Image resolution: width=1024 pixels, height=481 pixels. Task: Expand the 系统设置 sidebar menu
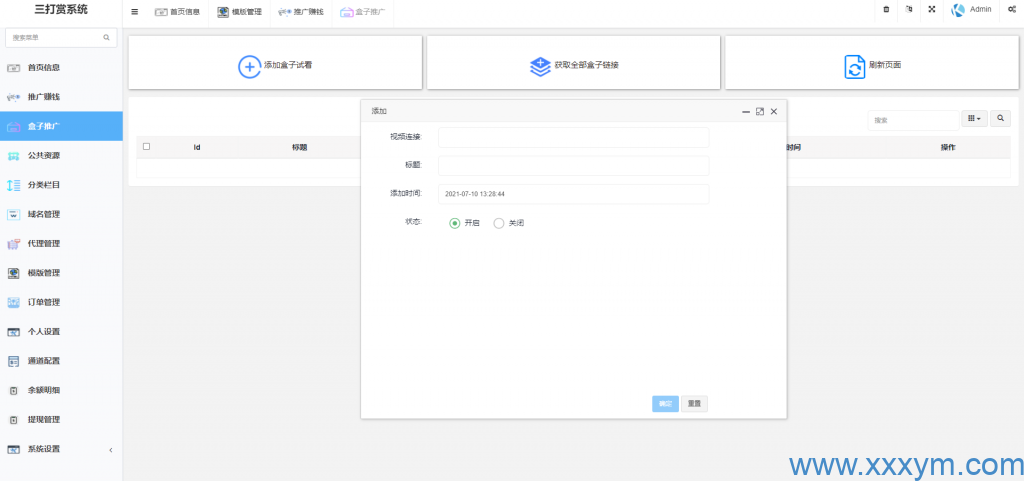point(60,449)
